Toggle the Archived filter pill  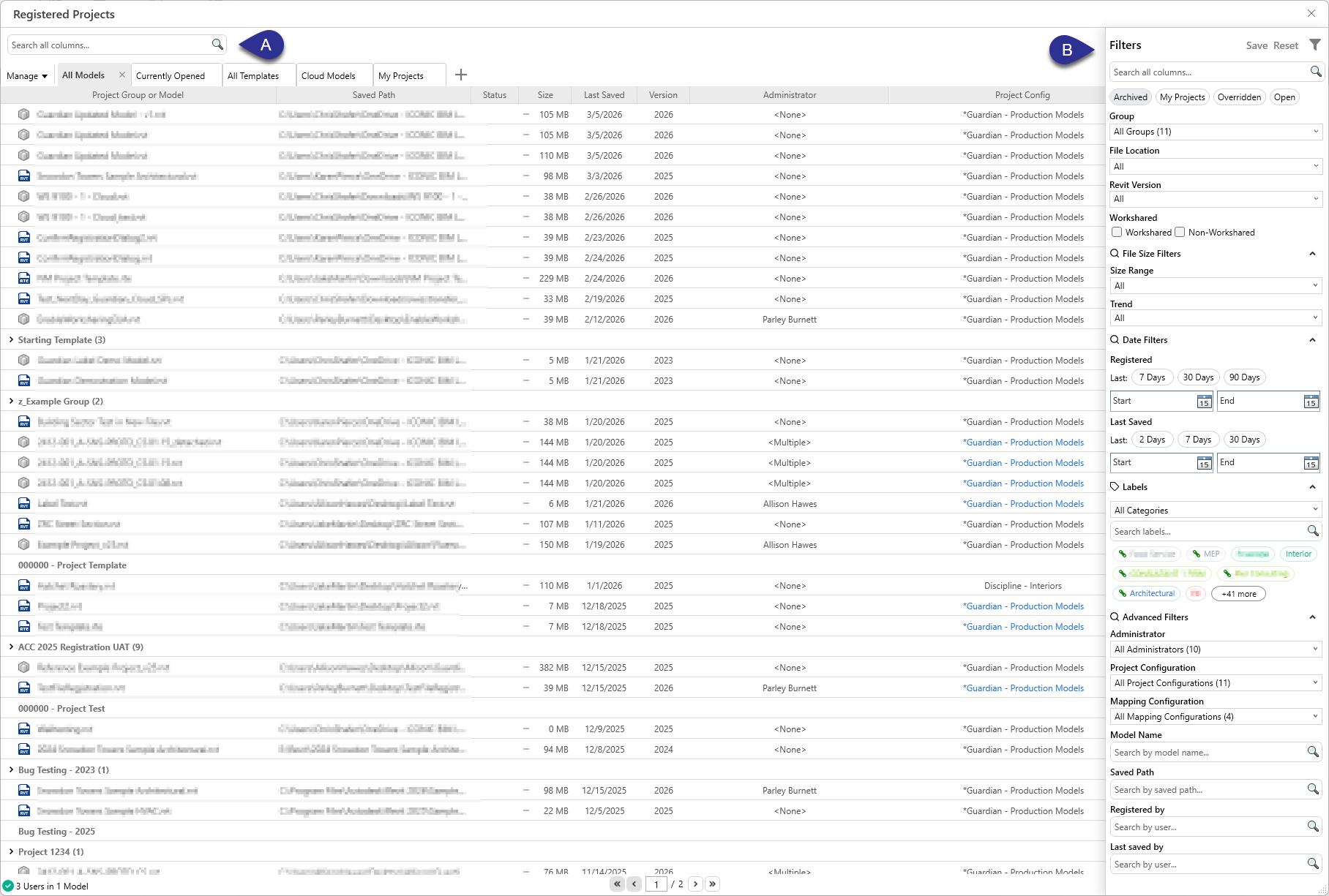(x=1130, y=97)
